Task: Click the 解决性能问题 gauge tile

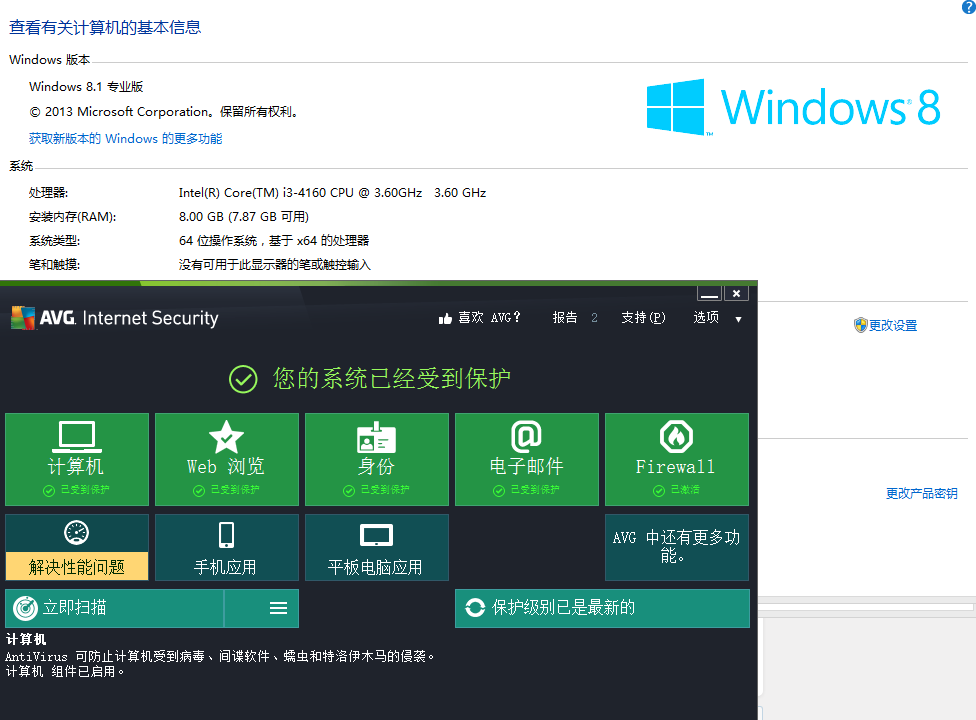Action: pyautogui.click(x=77, y=548)
